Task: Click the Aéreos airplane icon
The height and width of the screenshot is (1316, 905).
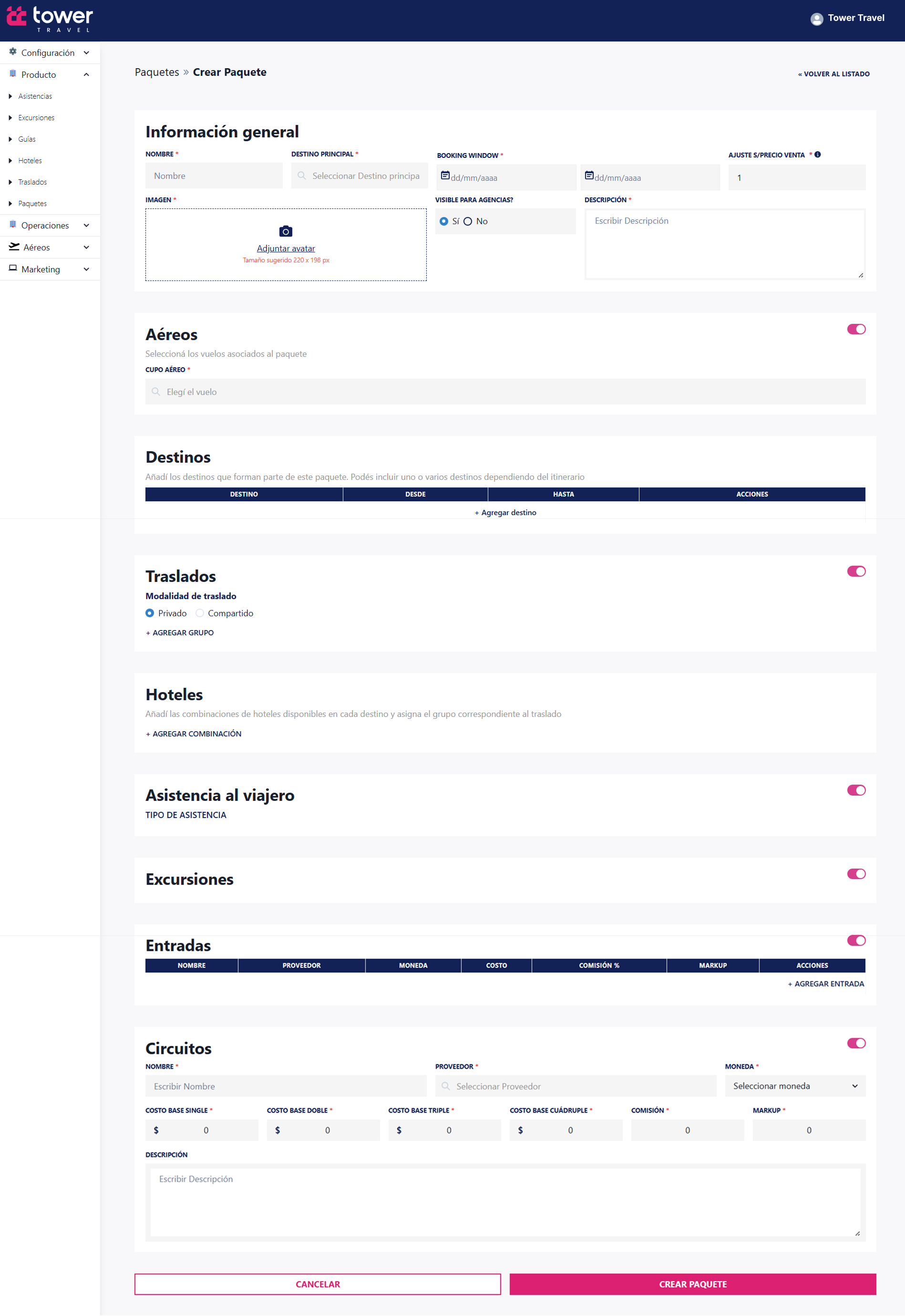Action: [14, 247]
